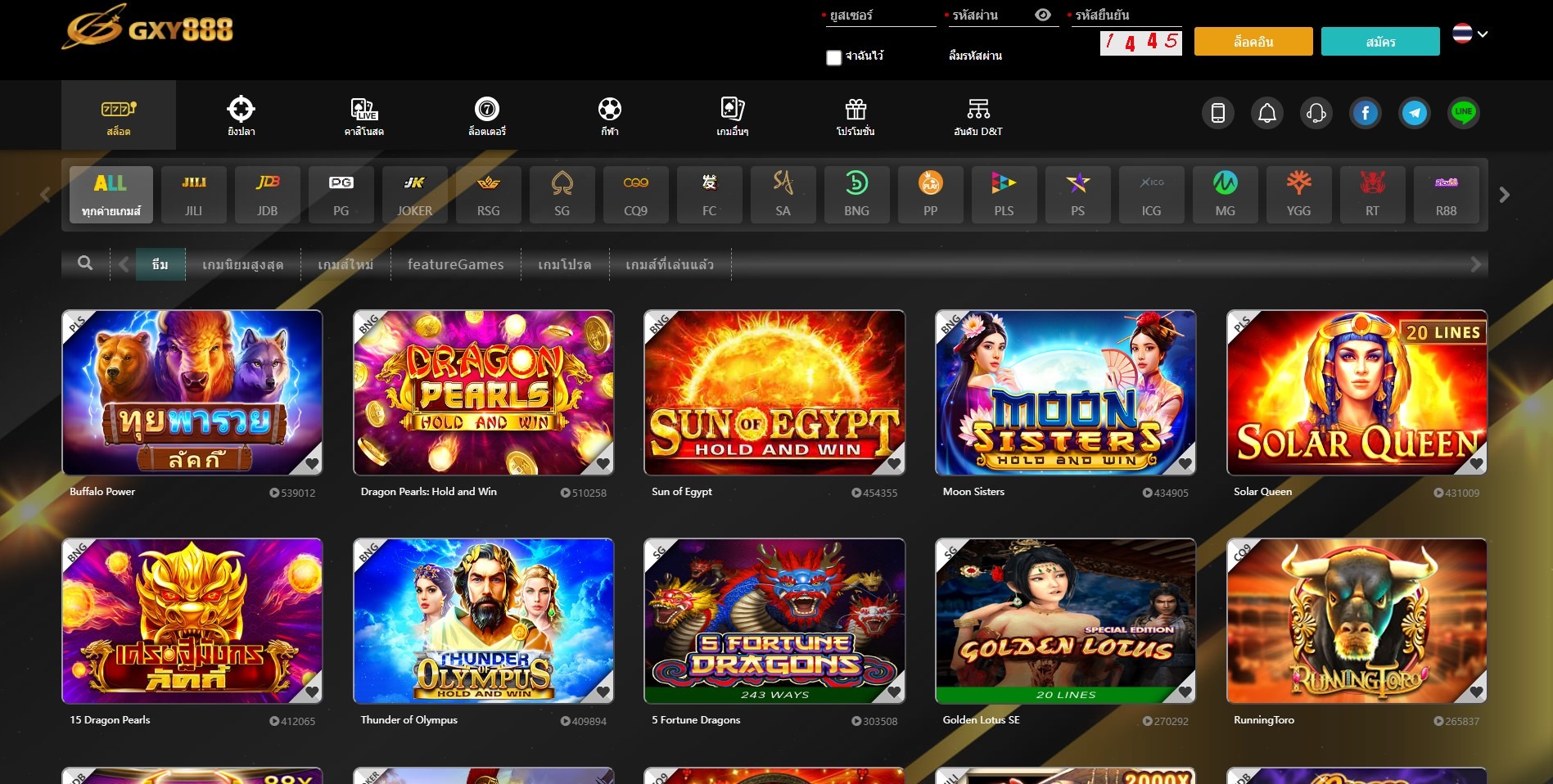The width and height of the screenshot is (1553, 784).
Task: Check the remember-me checkbox
Action: (834, 57)
